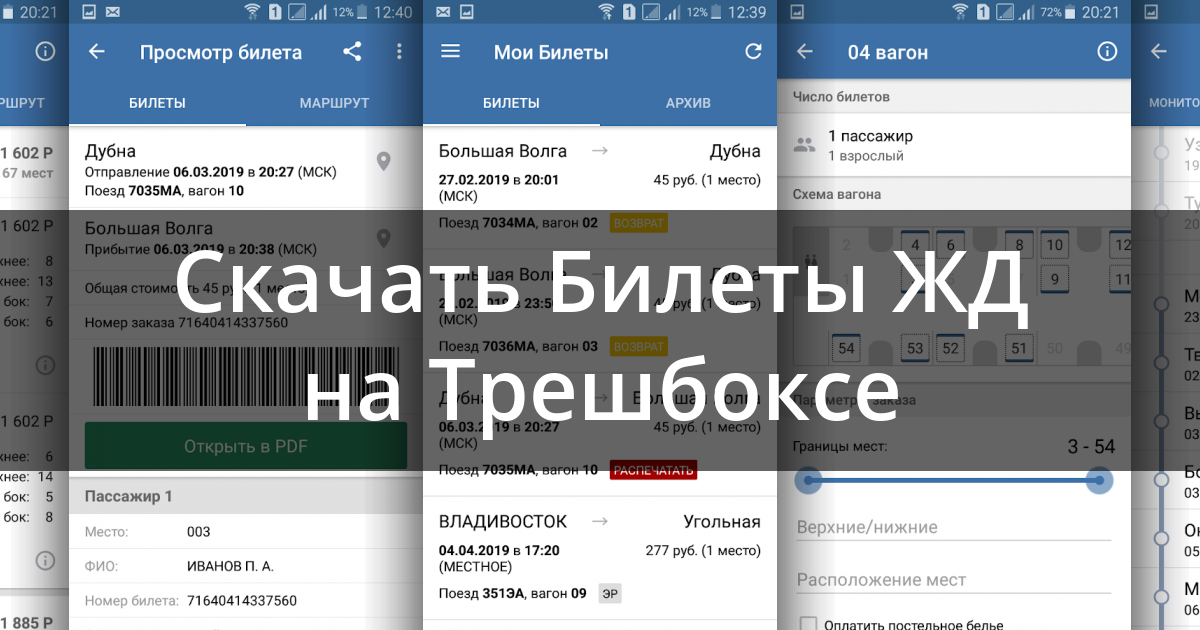Tap seat range value 3 - 54
The height and width of the screenshot is (630, 1200).
tap(1091, 446)
